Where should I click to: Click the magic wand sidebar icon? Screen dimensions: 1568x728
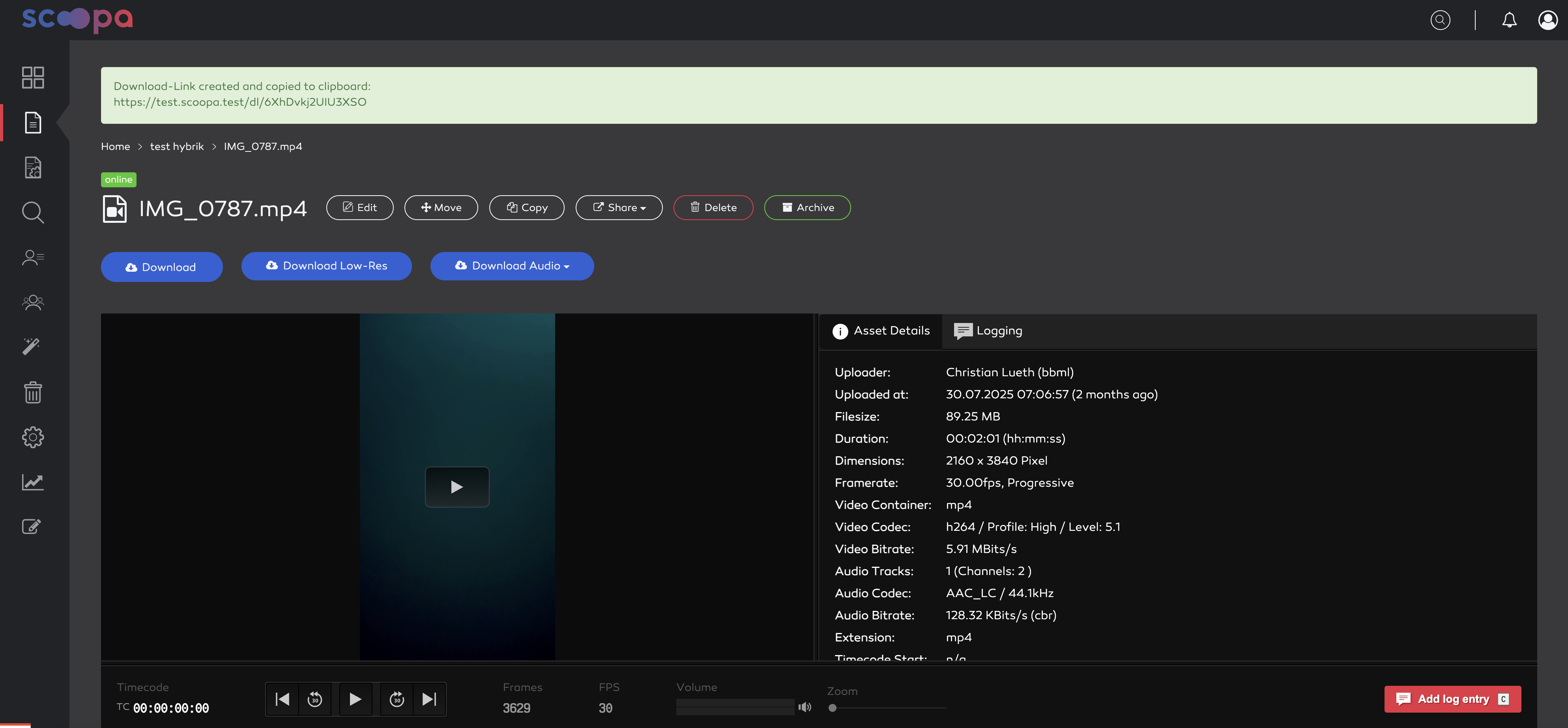coord(32,346)
